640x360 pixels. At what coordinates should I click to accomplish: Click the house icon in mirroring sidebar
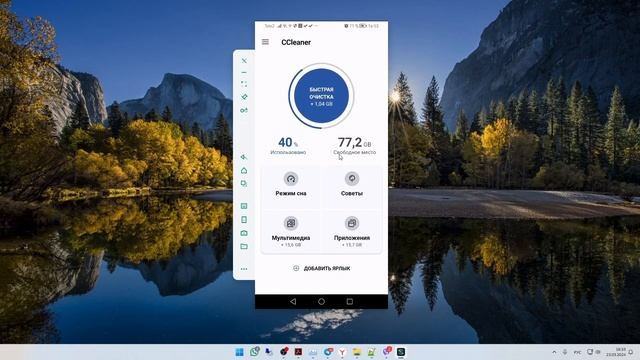coord(244,170)
